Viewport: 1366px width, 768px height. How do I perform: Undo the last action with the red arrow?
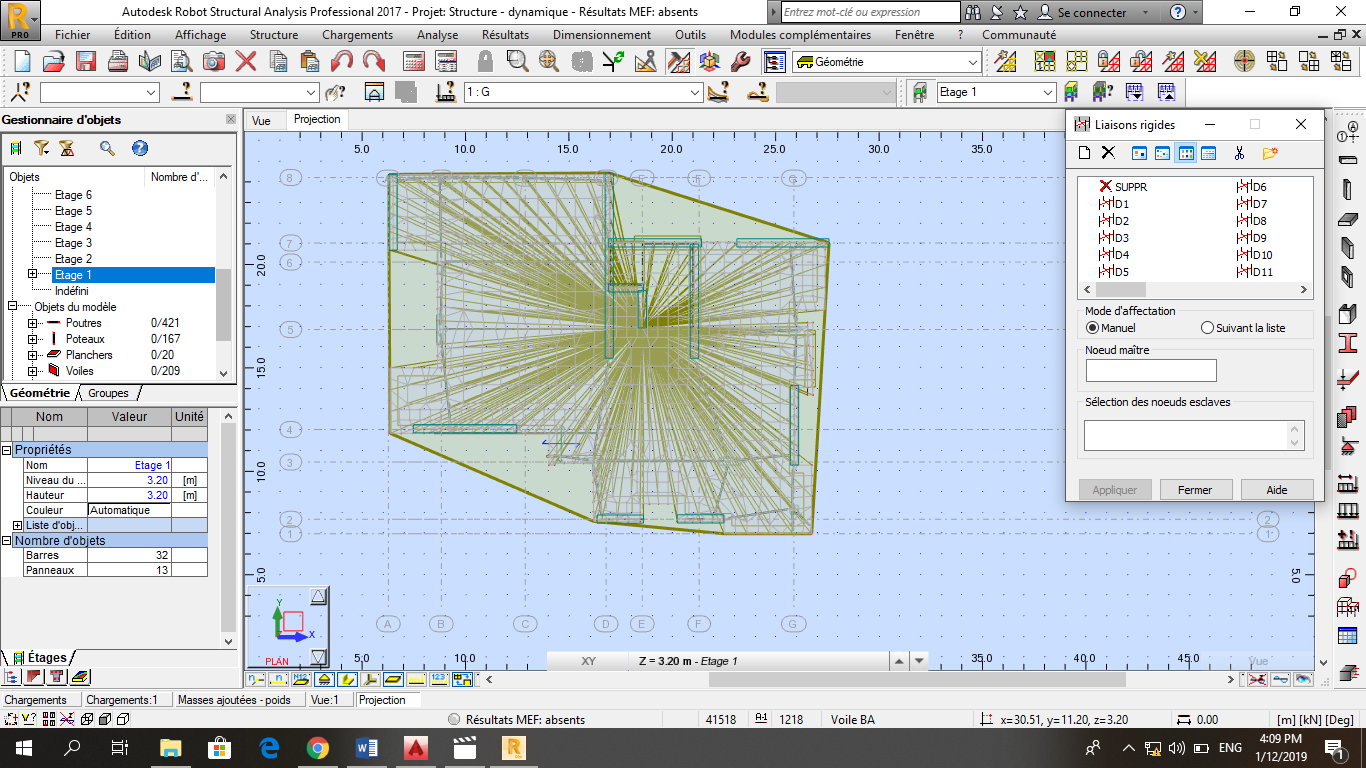click(x=342, y=62)
